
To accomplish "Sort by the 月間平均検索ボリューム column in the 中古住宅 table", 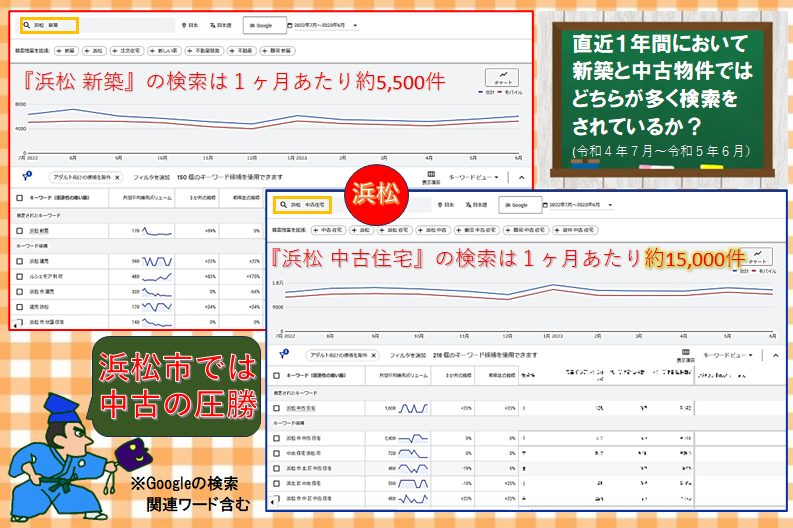I will point(403,375).
